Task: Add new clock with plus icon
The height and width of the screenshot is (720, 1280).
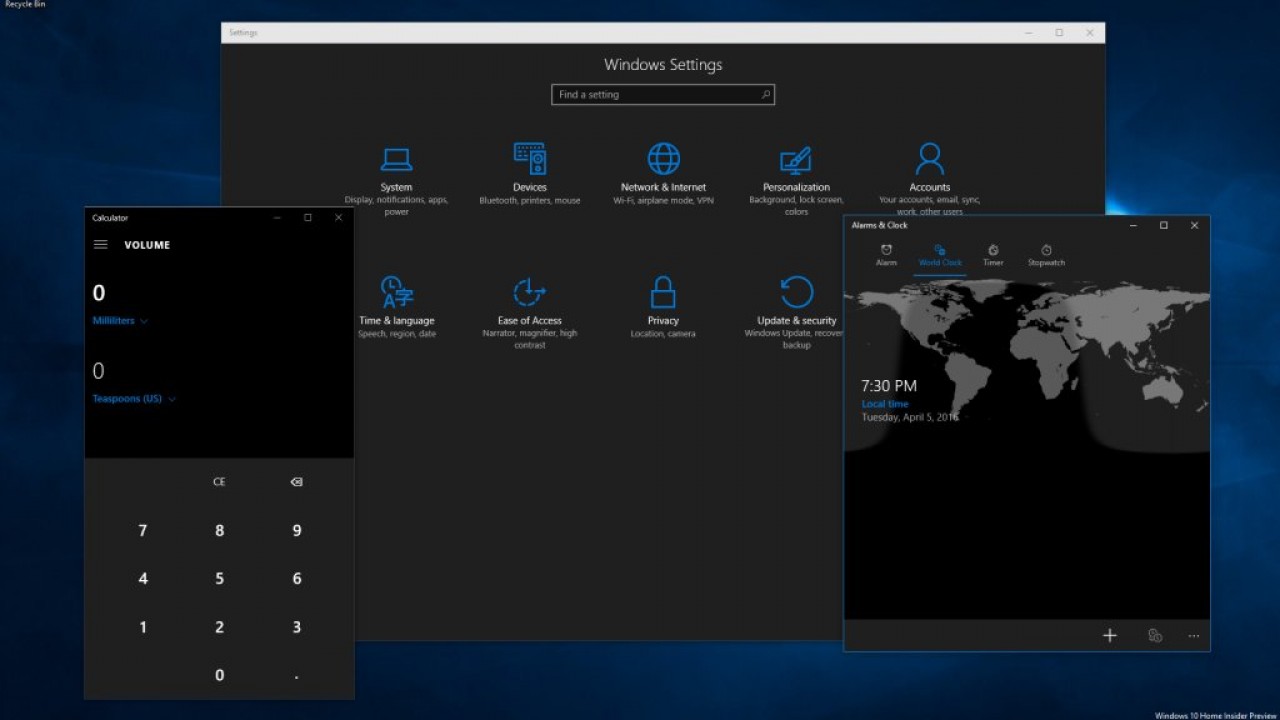Action: (x=1109, y=635)
